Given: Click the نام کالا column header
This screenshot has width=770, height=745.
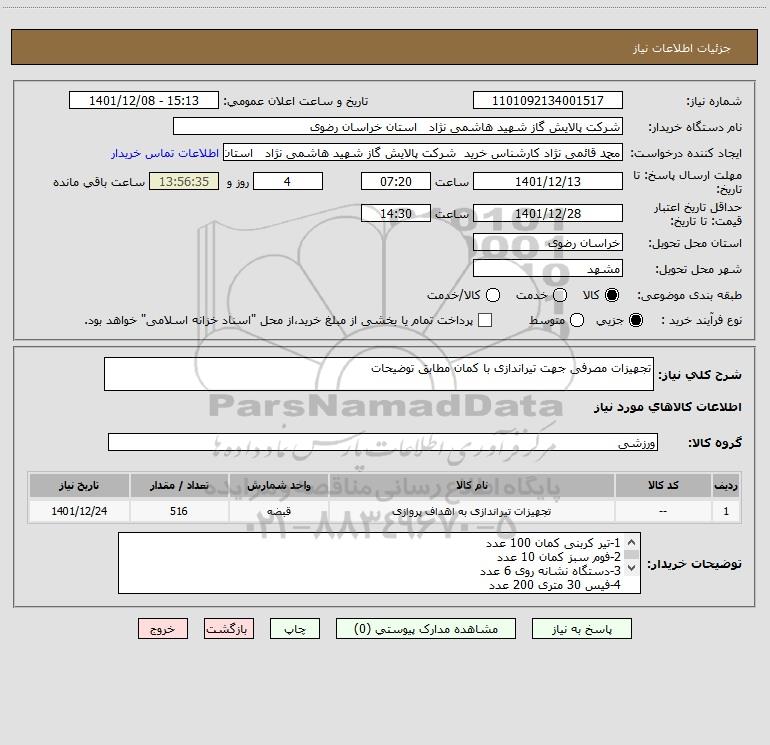Looking at the screenshot, I should tap(472, 485).
